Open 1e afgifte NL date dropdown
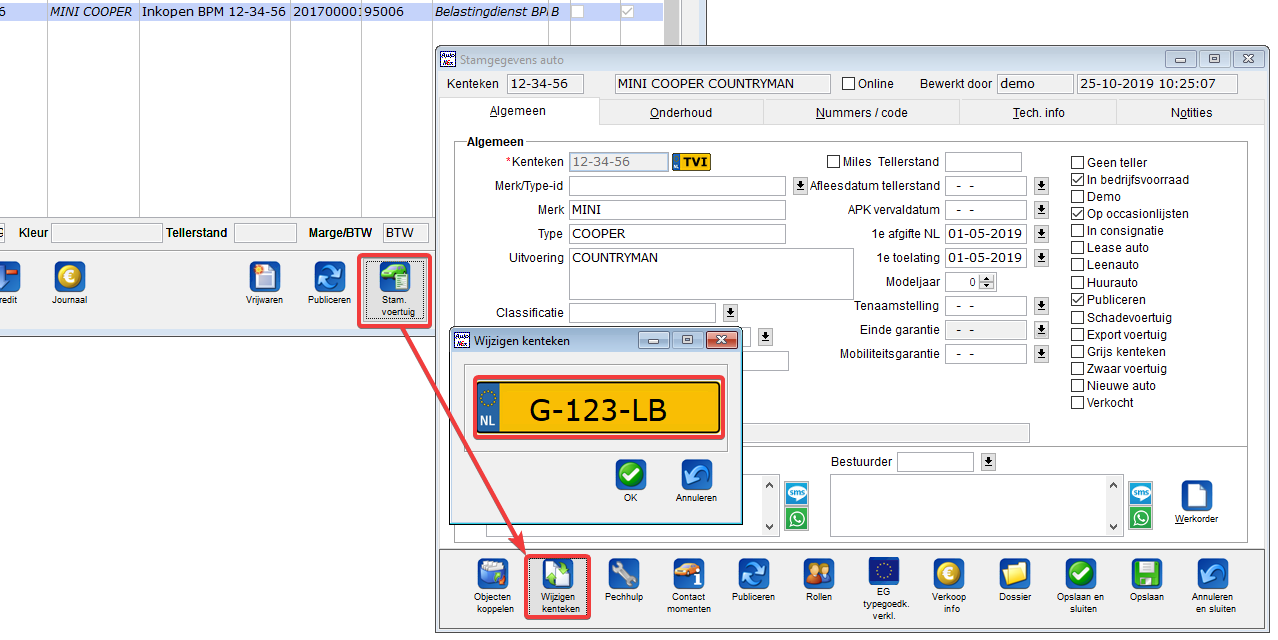Screen dimensions: 1278x640 (x=1041, y=234)
